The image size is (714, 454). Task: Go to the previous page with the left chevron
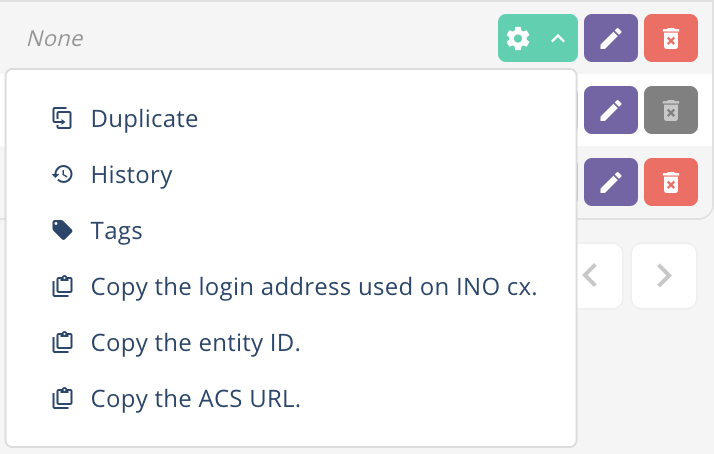pos(590,275)
